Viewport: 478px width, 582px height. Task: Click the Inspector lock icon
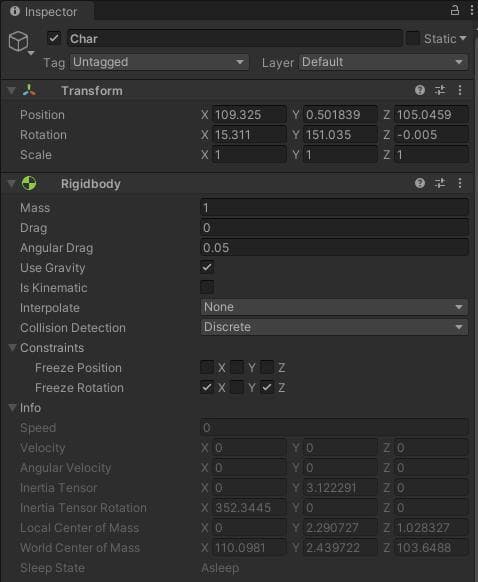[x=455, y=10]
